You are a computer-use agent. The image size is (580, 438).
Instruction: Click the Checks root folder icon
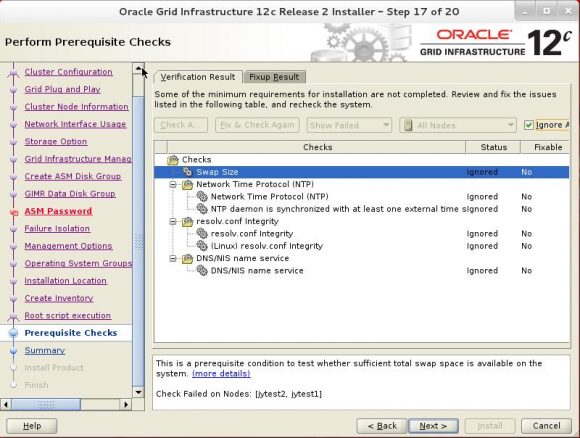(173, 160)
